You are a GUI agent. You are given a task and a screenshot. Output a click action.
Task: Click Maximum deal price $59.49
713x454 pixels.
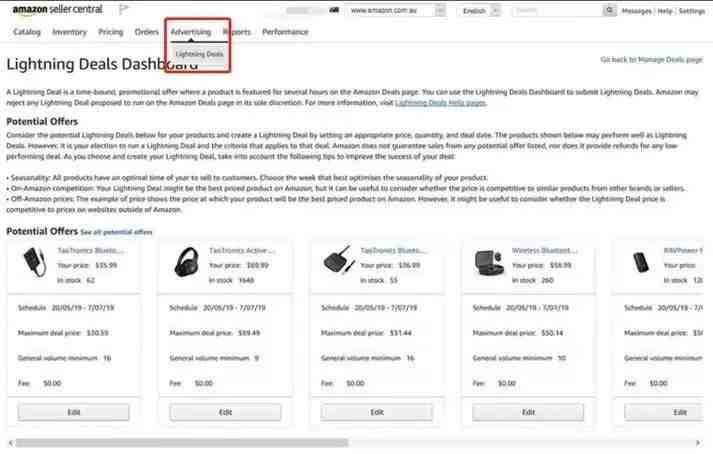(x=215, y=333)
